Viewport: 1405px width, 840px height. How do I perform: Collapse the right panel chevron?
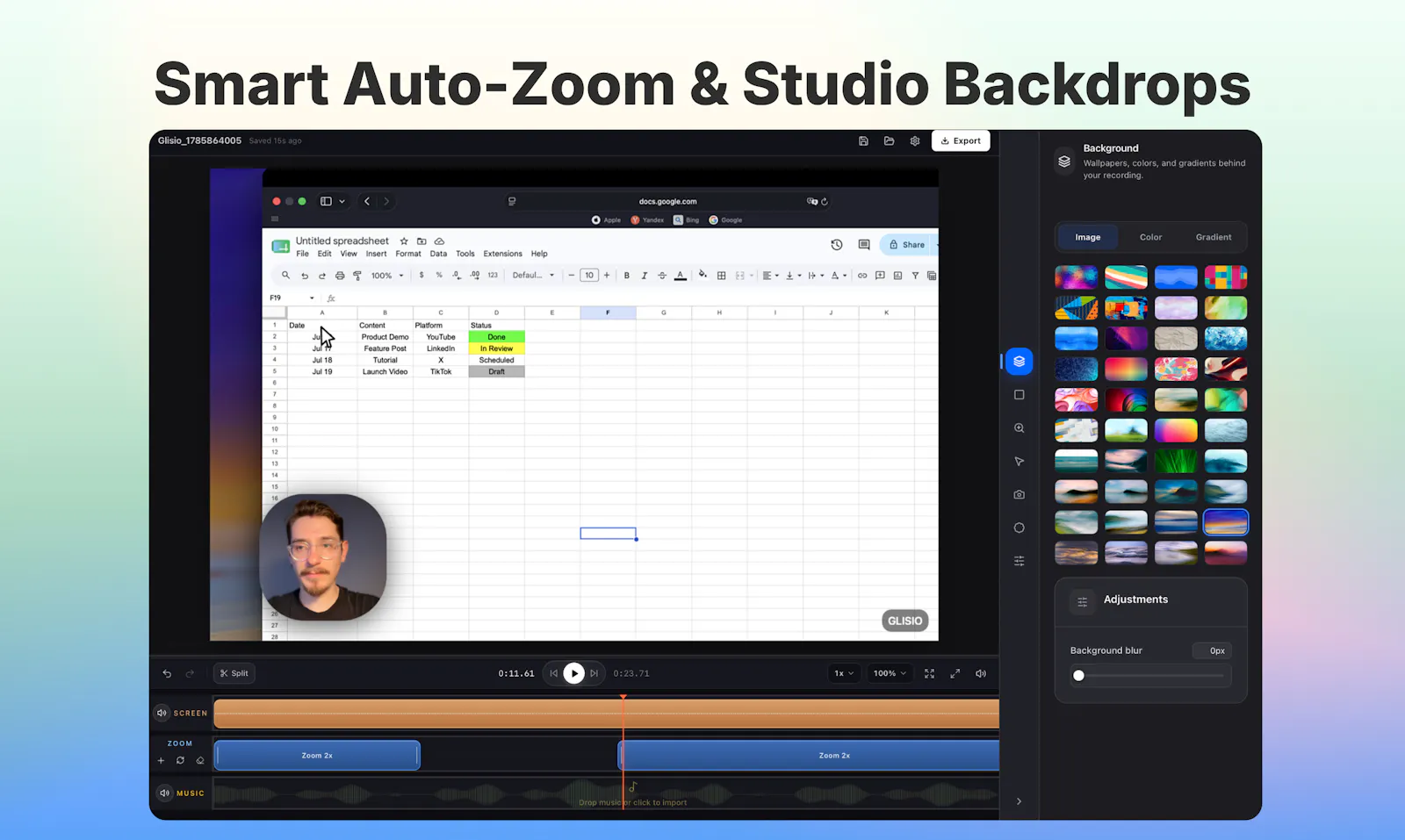1019,801
